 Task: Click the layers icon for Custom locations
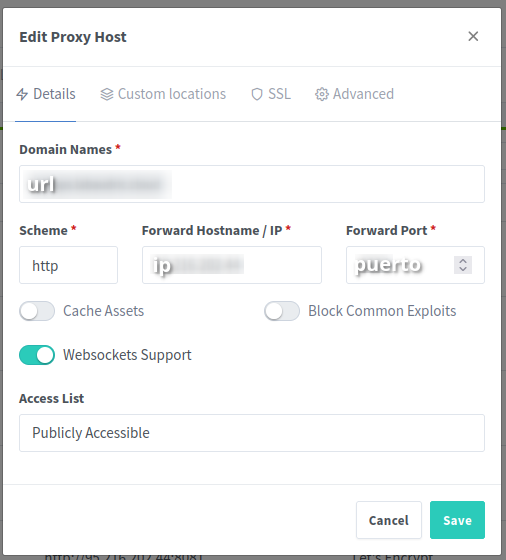click(x=107, y=94)
